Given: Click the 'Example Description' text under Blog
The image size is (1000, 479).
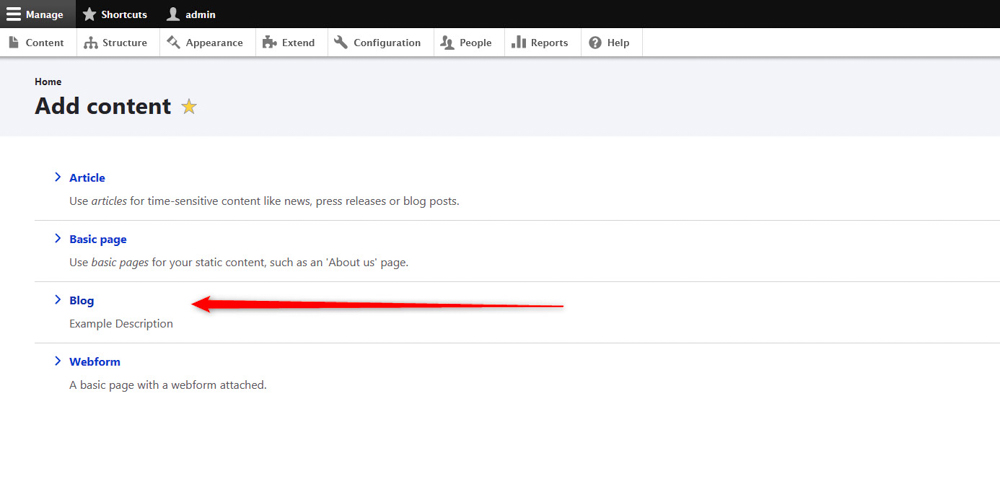Looking at the screenshot, I should 121,323.
